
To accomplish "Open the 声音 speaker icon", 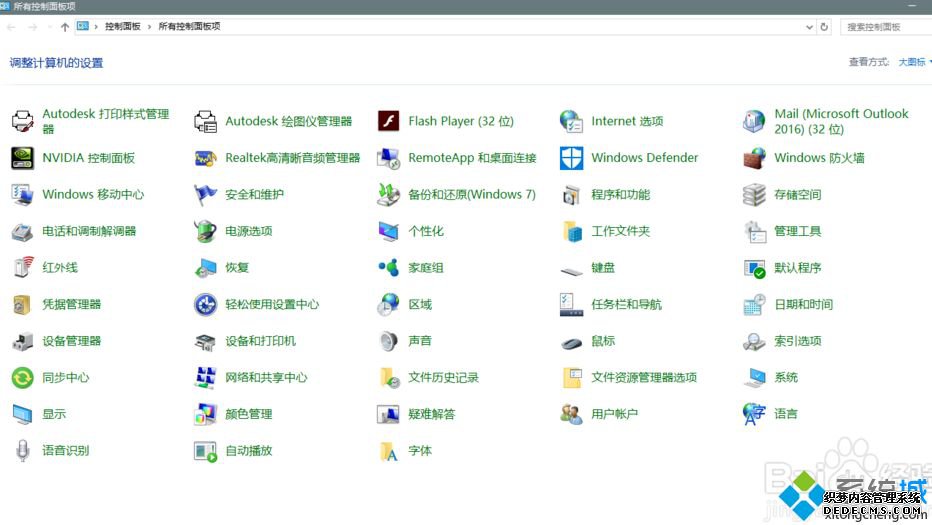I will click(389, 341).
